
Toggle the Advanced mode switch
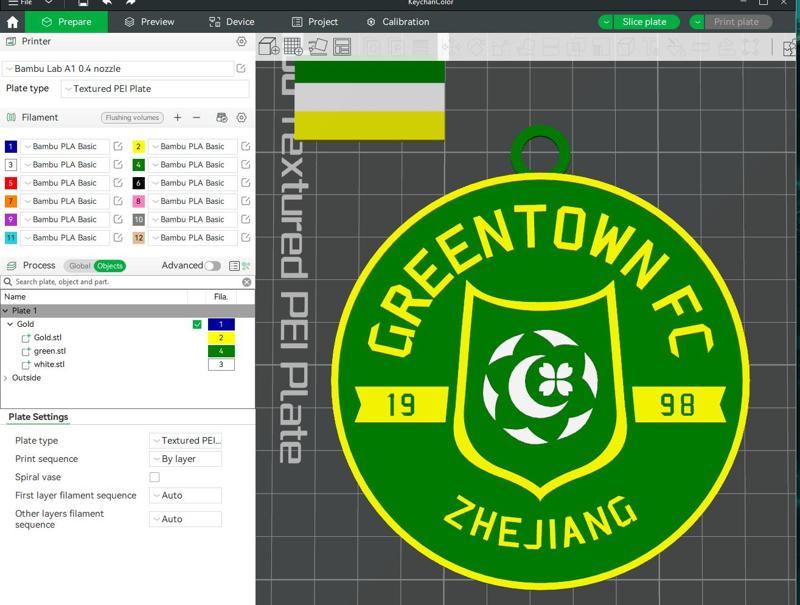pos(213,266)
